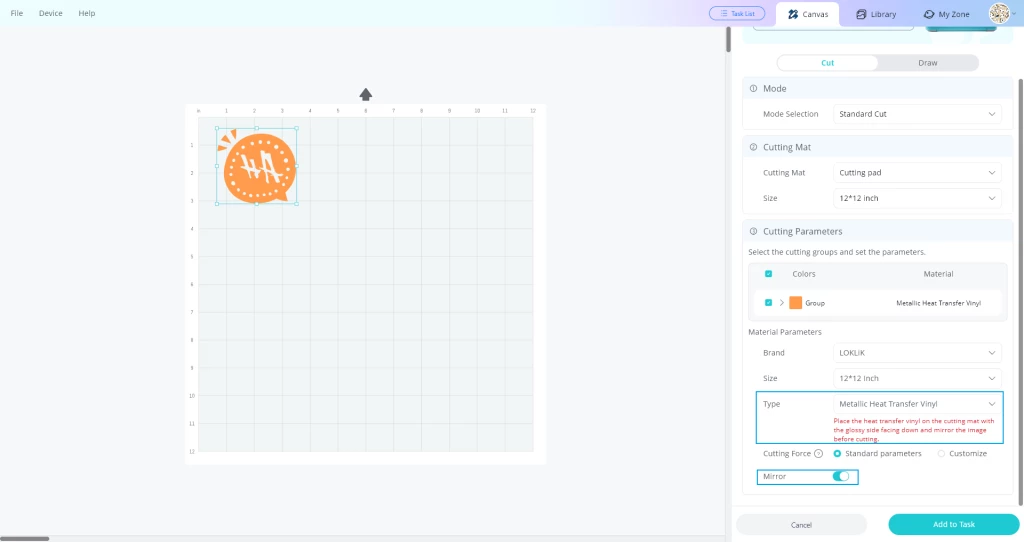This screenshot has height=542, width=1024.
Task: Open the Cutting Mat Size dropdown
Action: pos(917,198)
